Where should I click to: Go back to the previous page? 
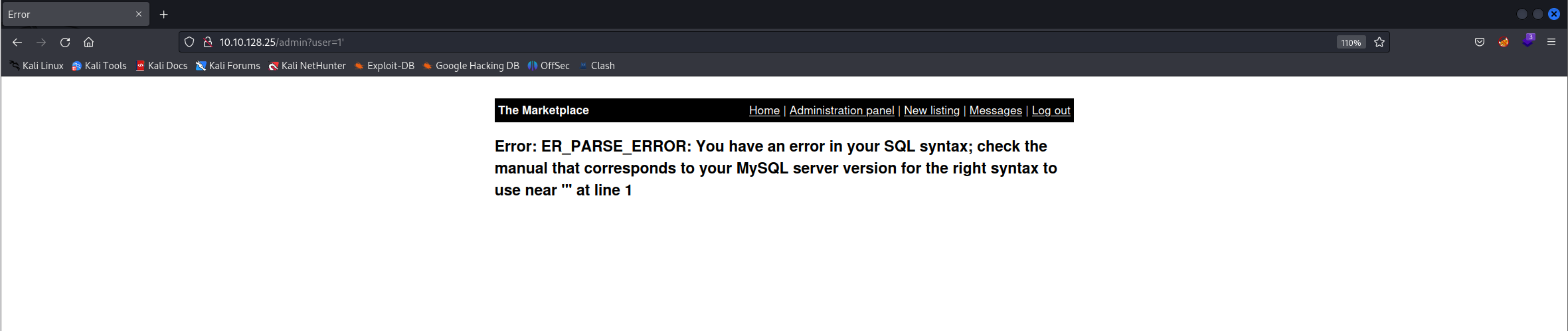point(17,43)
